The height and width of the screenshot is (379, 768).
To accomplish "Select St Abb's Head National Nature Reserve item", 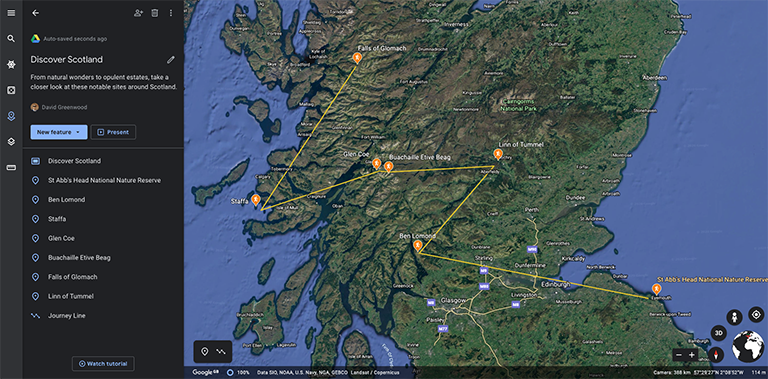I will [103, 180].
